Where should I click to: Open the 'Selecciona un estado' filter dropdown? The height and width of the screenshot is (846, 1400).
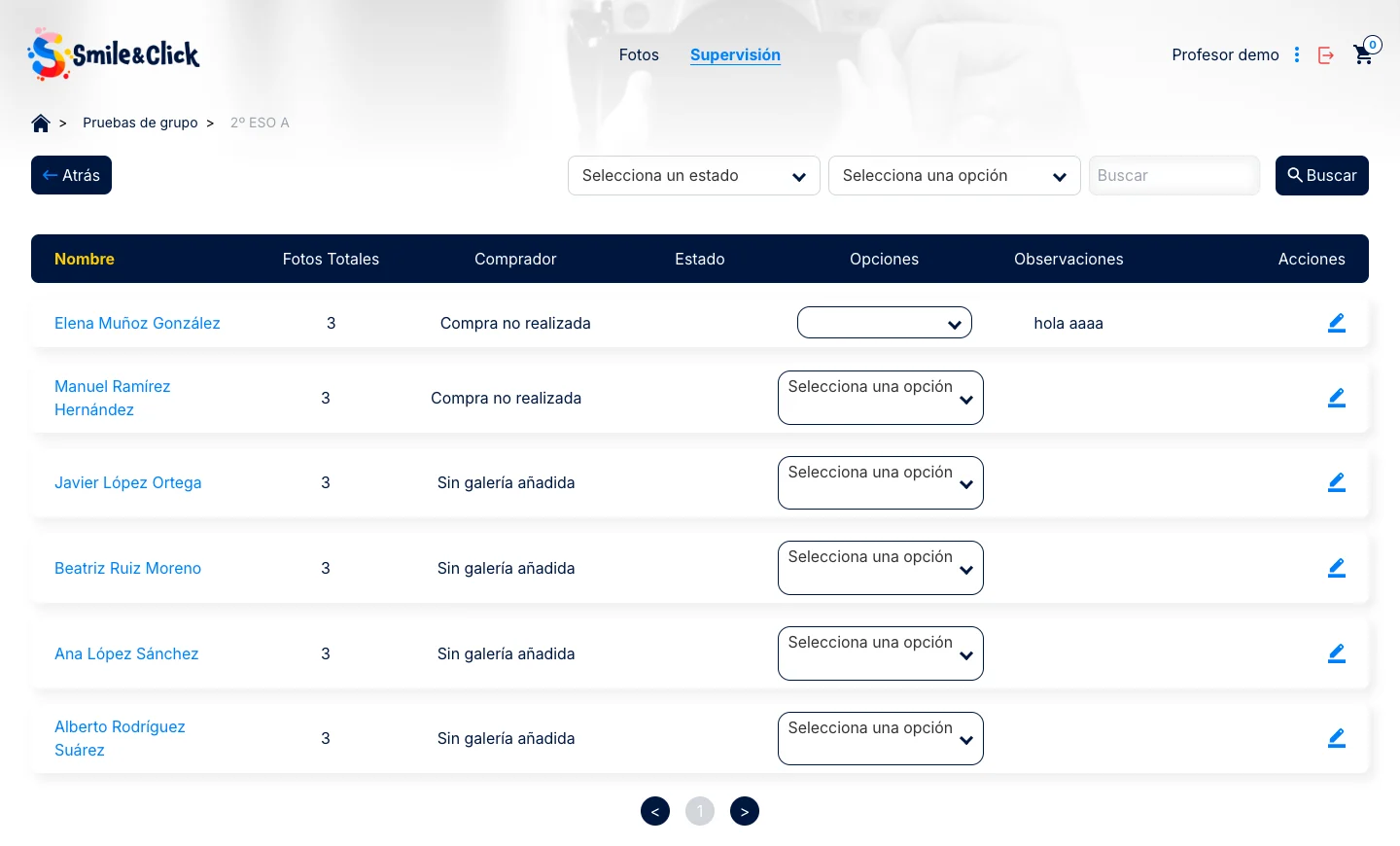pos(694,176)
